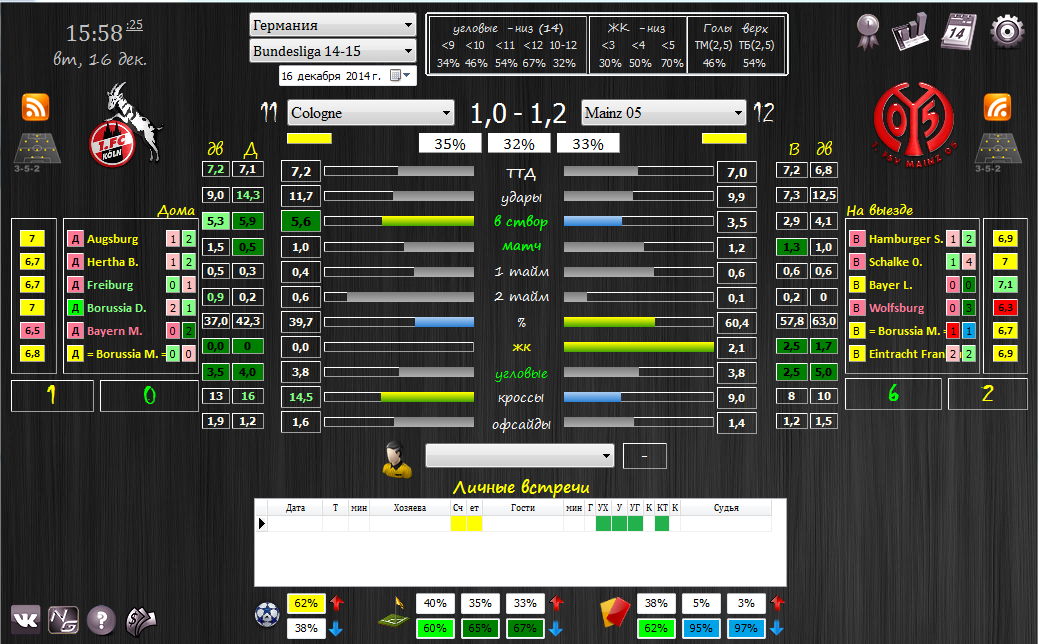Click the 1. FC Köln club logo

click(126, 126)
